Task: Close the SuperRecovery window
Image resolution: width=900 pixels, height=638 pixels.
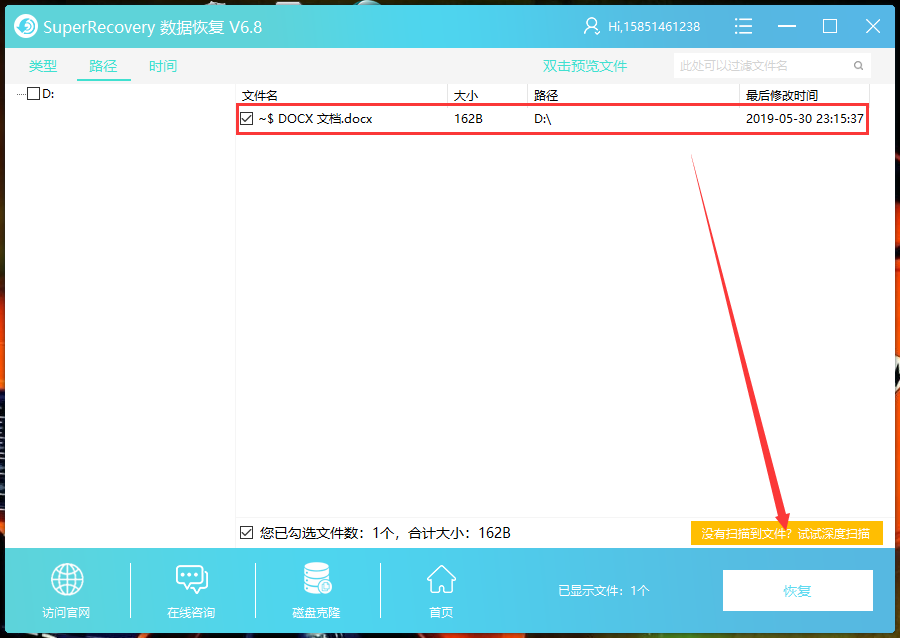Action: (x=873, y=26)
